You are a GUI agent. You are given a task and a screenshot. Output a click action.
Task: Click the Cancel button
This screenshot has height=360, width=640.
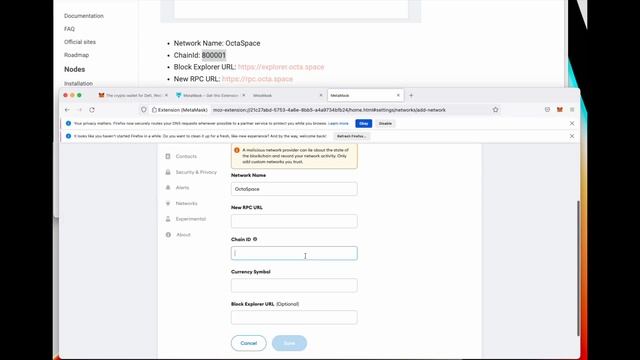(249, 343)
